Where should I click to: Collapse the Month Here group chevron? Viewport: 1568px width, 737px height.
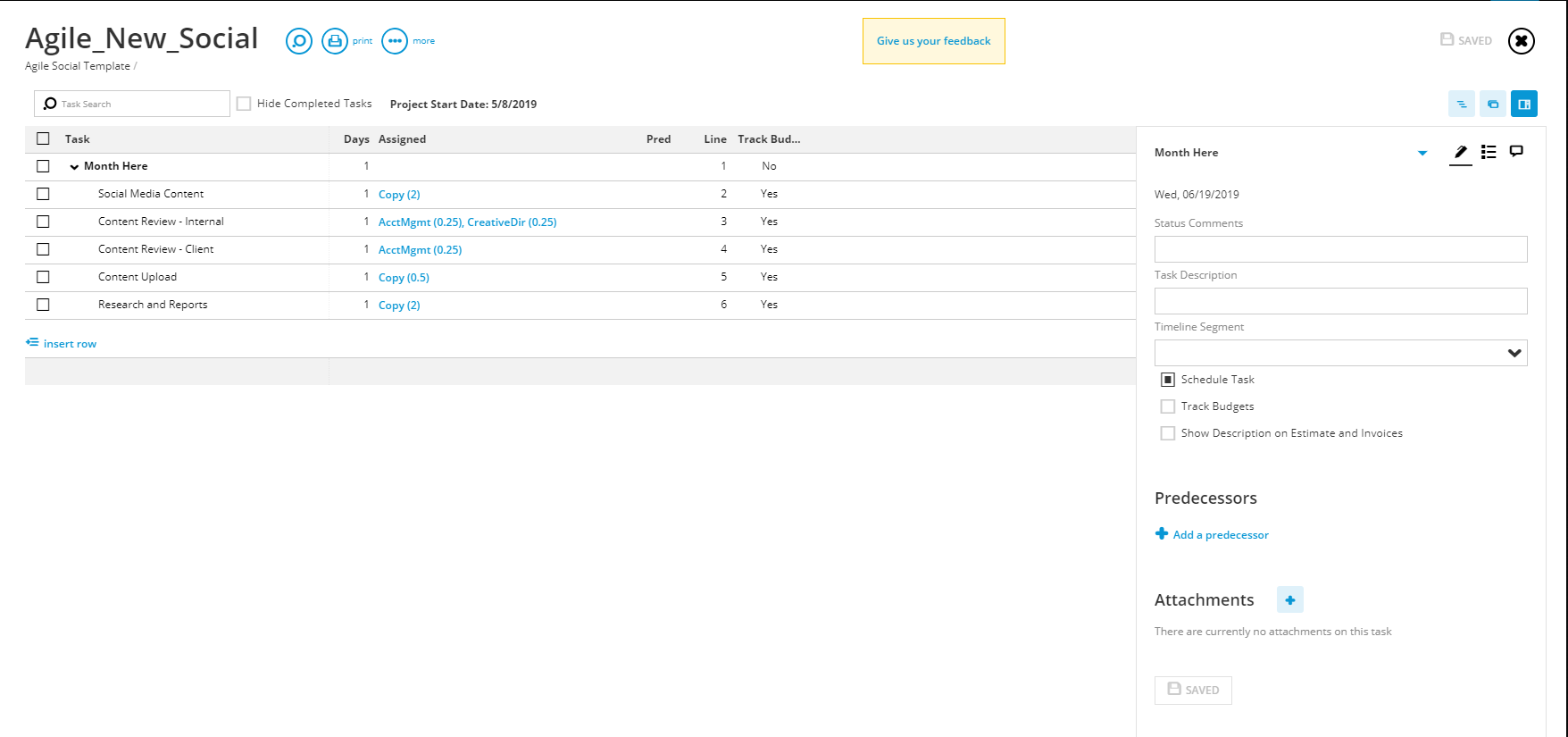(x=74, y=167)
